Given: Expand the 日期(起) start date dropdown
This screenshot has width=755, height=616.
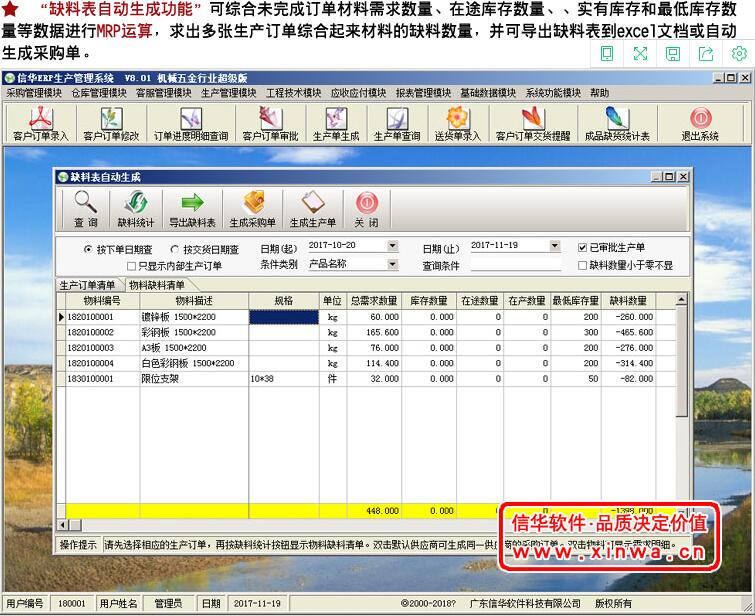Looking at the screenshot, I should (x=392, y=246).
